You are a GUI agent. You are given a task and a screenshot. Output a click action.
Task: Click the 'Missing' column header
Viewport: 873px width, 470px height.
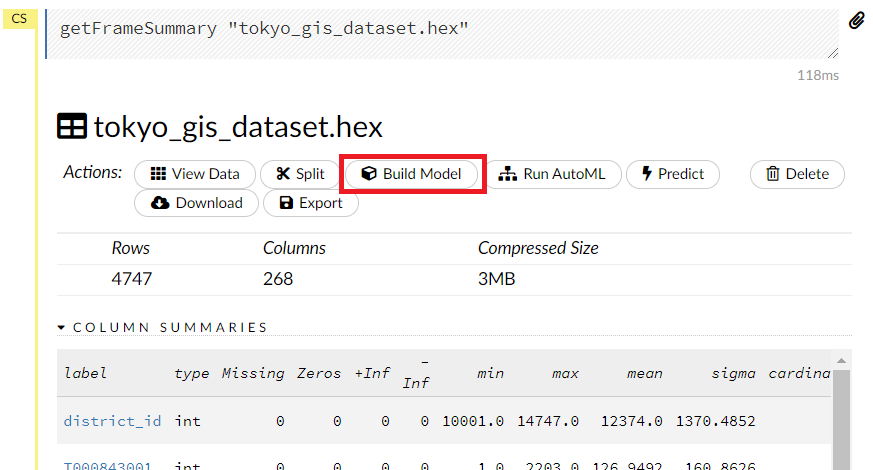point(253,373)
